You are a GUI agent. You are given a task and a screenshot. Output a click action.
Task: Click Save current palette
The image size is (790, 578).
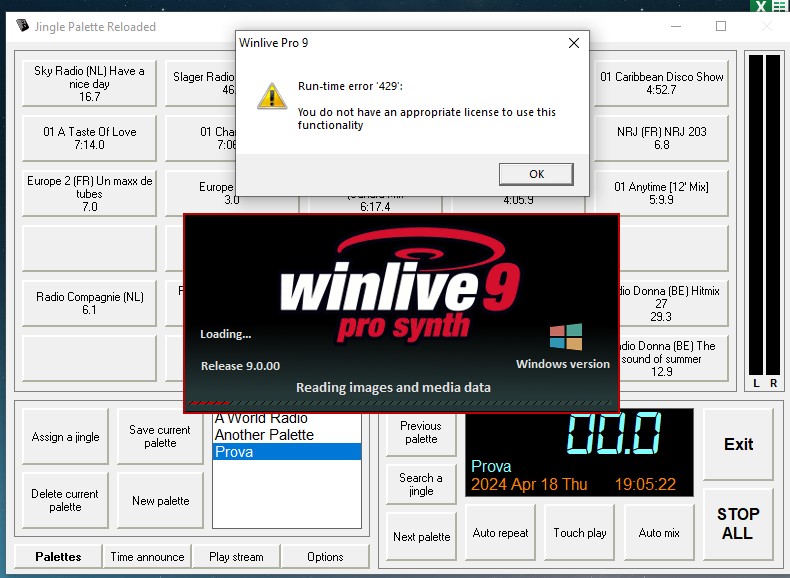160,437
